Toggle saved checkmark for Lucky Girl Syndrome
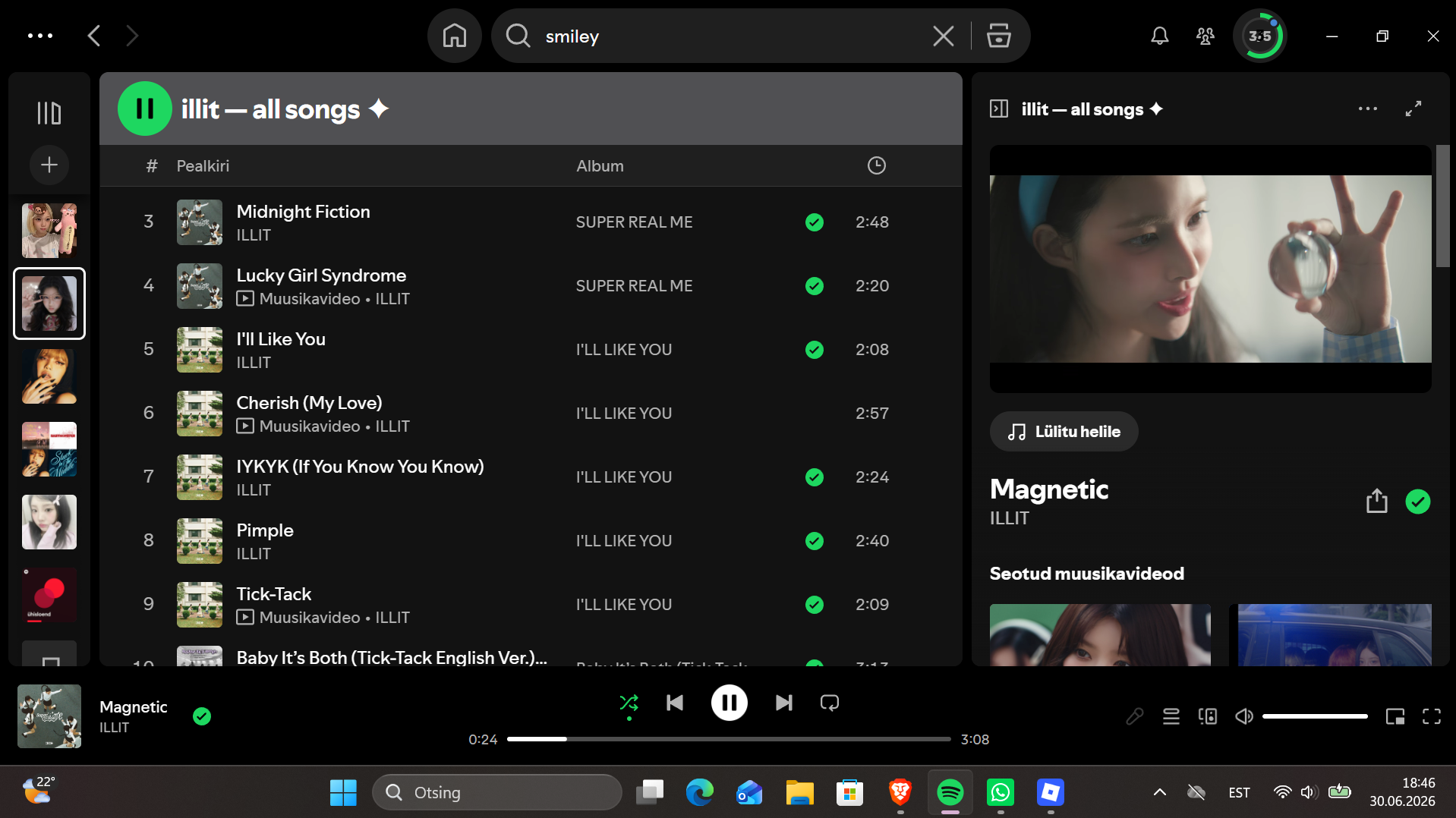Viewport: 1456px width, 818px height. [x=814, y=286]
